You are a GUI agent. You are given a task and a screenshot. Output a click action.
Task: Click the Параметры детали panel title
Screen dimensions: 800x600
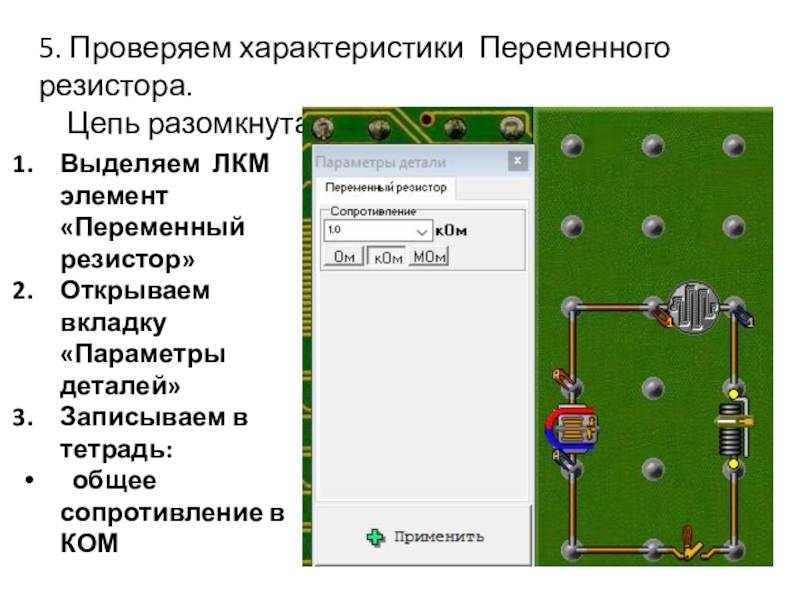(x=381, y=162)
